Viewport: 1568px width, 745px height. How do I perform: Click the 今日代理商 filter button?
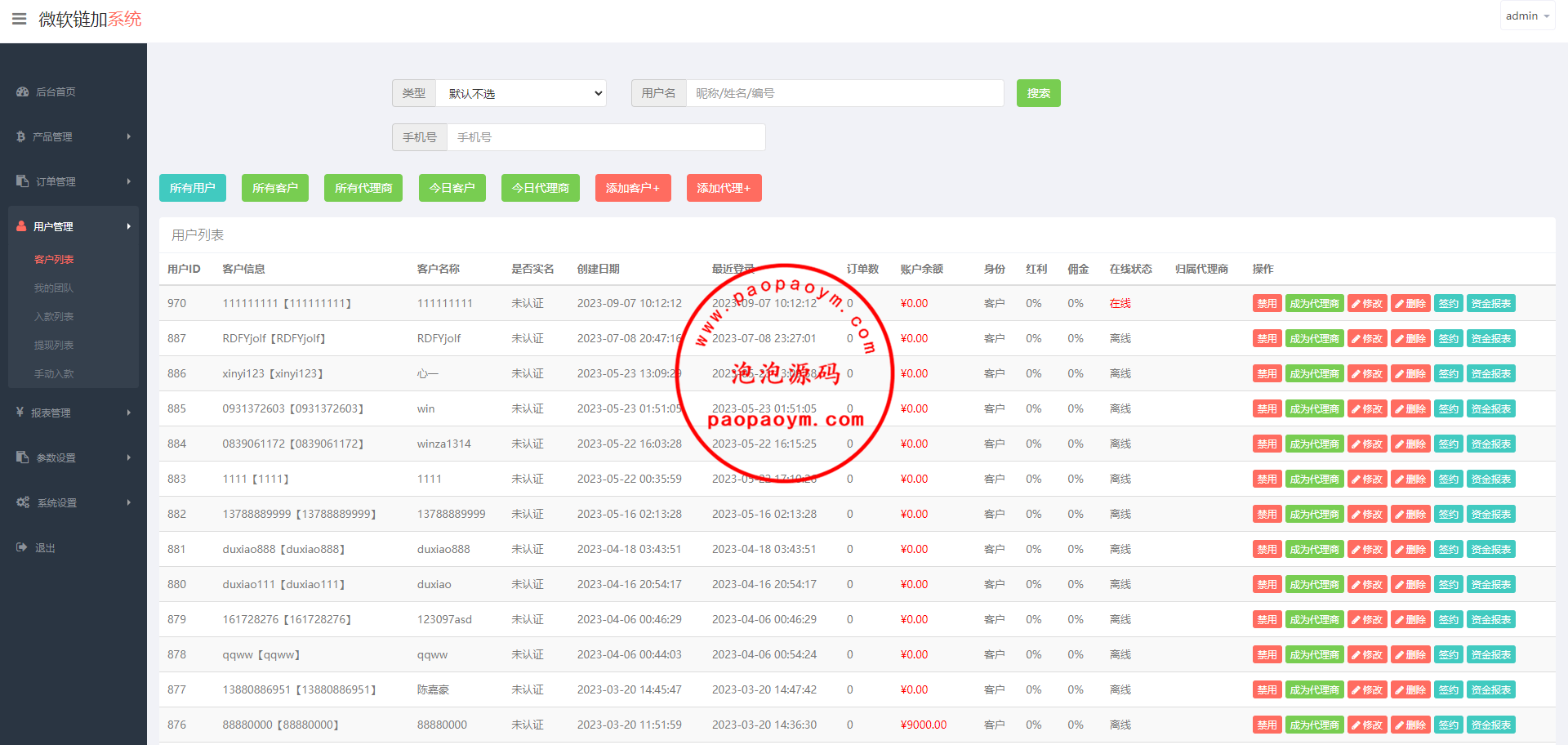541,188
